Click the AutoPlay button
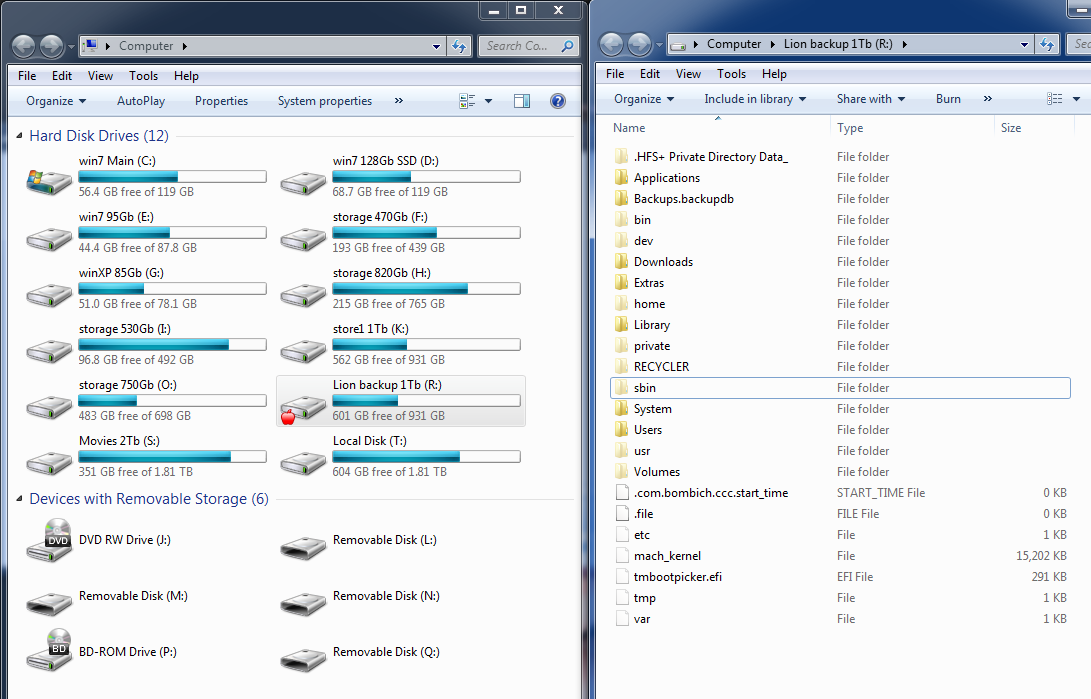The height and width of the screenshot is (699, 1091). (x=141, y=101)
